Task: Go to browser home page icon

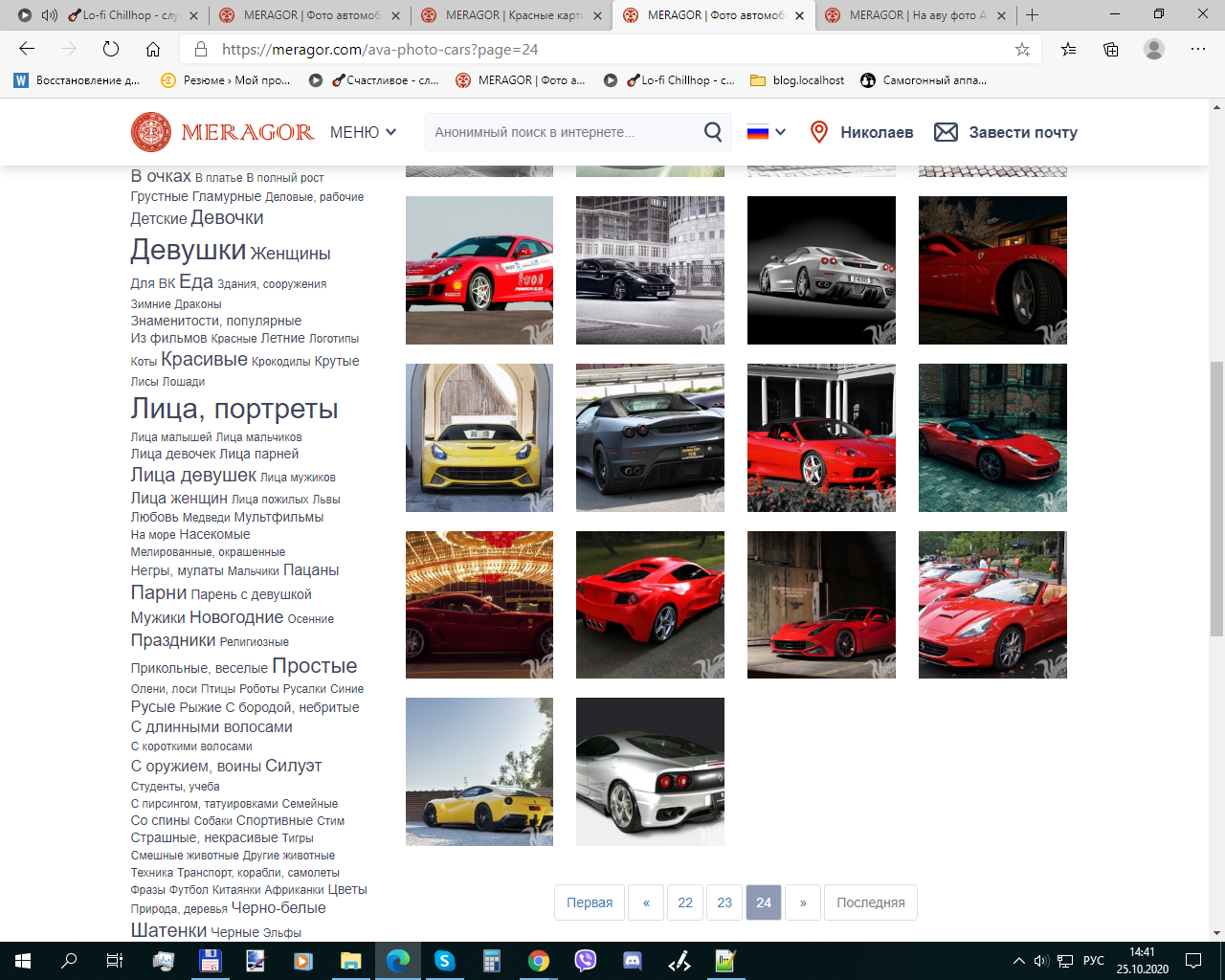Action: pos(153,50)
